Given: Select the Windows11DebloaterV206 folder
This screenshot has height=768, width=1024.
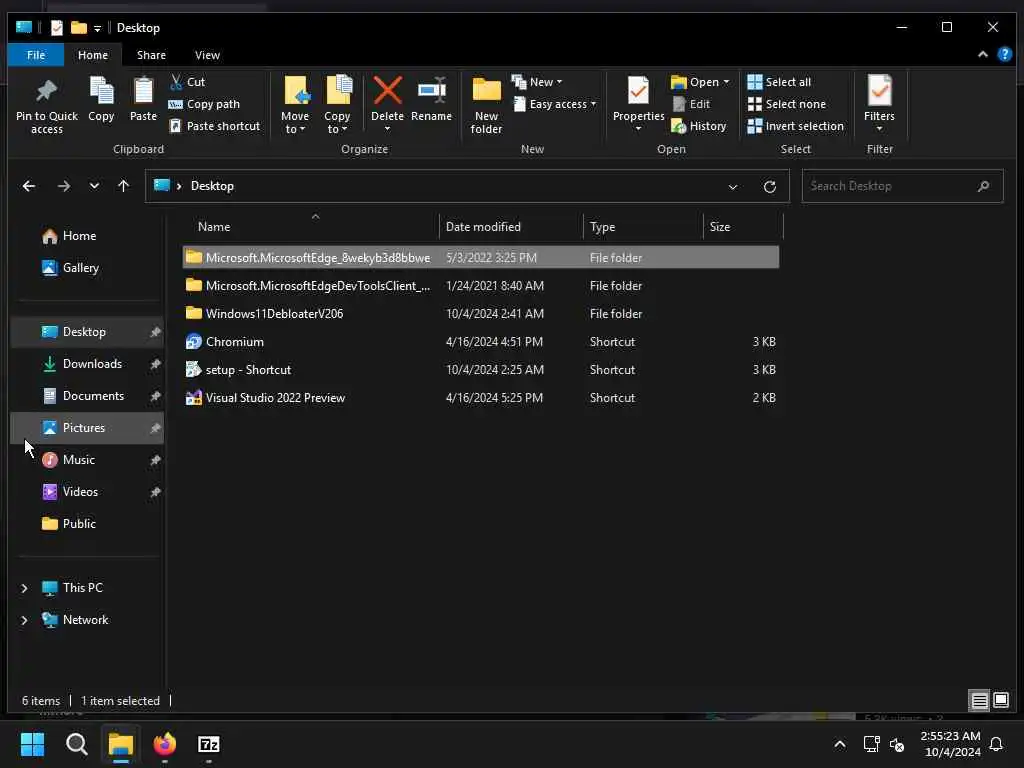Looking at the screenshot, I should pyautogui.click(x=481, y=313).
